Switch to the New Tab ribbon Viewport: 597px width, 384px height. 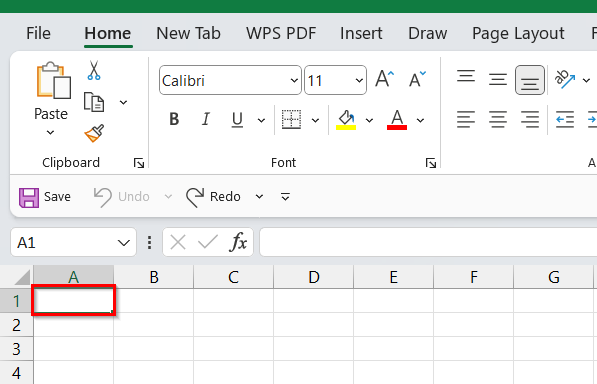pos(188,33)
